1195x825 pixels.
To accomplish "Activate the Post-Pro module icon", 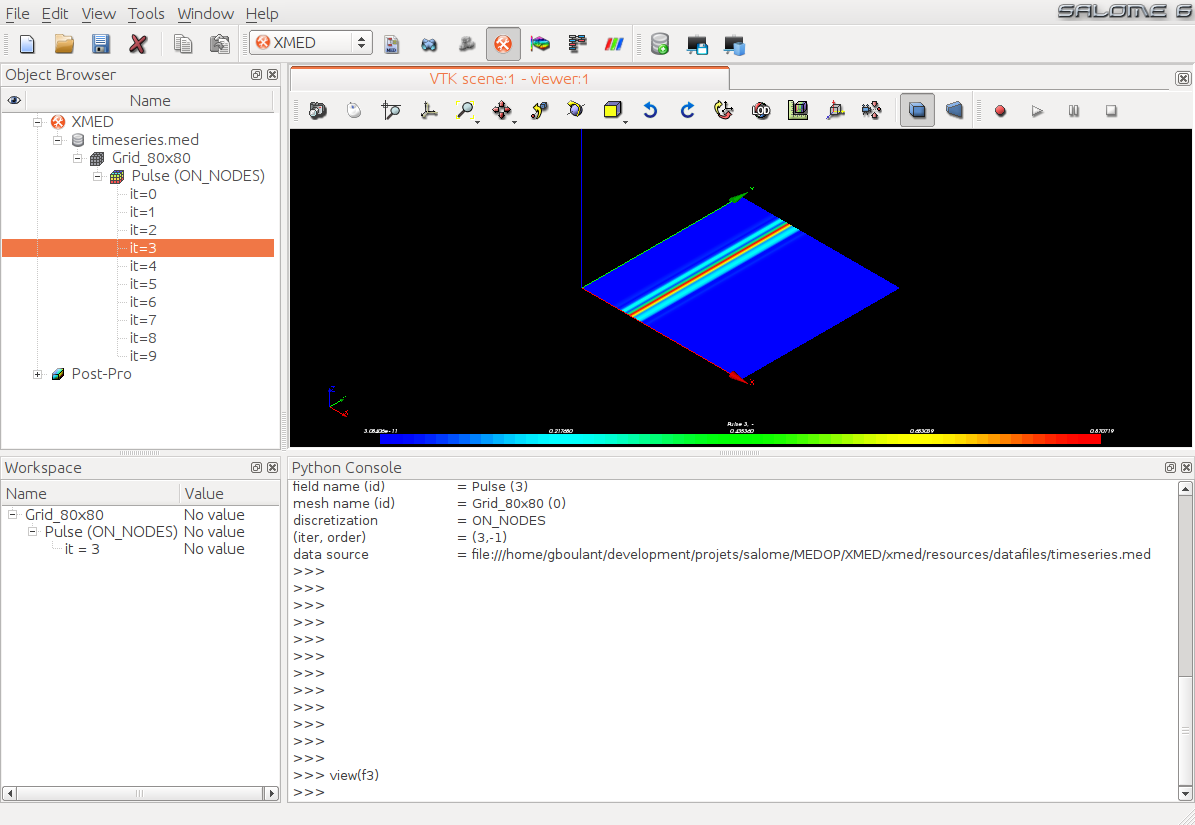I will 540,44.
